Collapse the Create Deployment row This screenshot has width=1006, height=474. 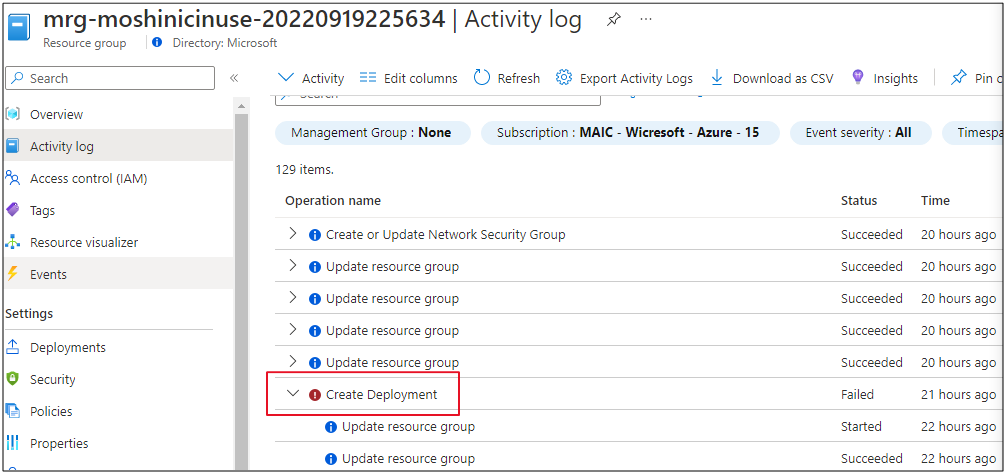(293, 394)
